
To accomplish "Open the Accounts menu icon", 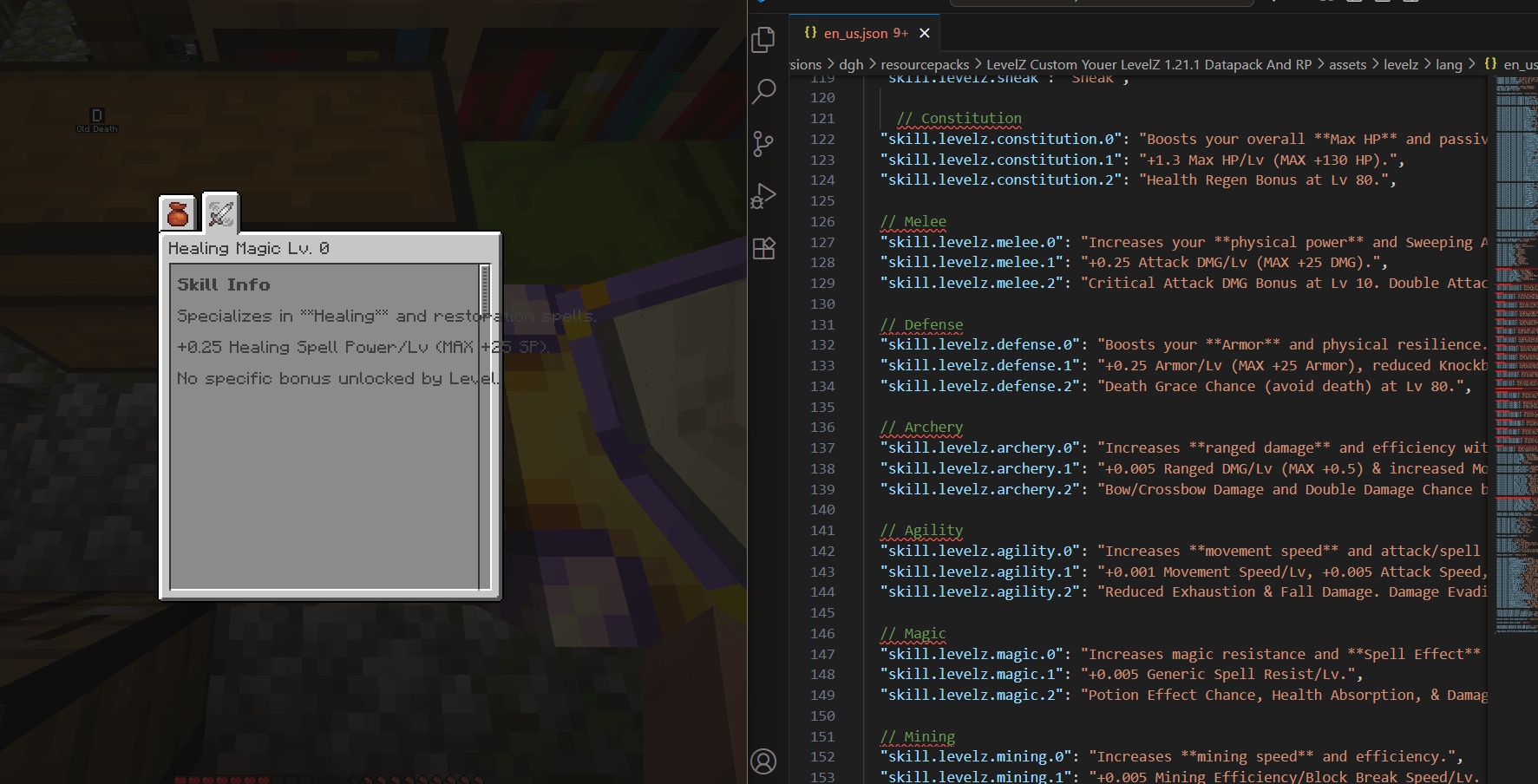I will [x=763, y=761].
